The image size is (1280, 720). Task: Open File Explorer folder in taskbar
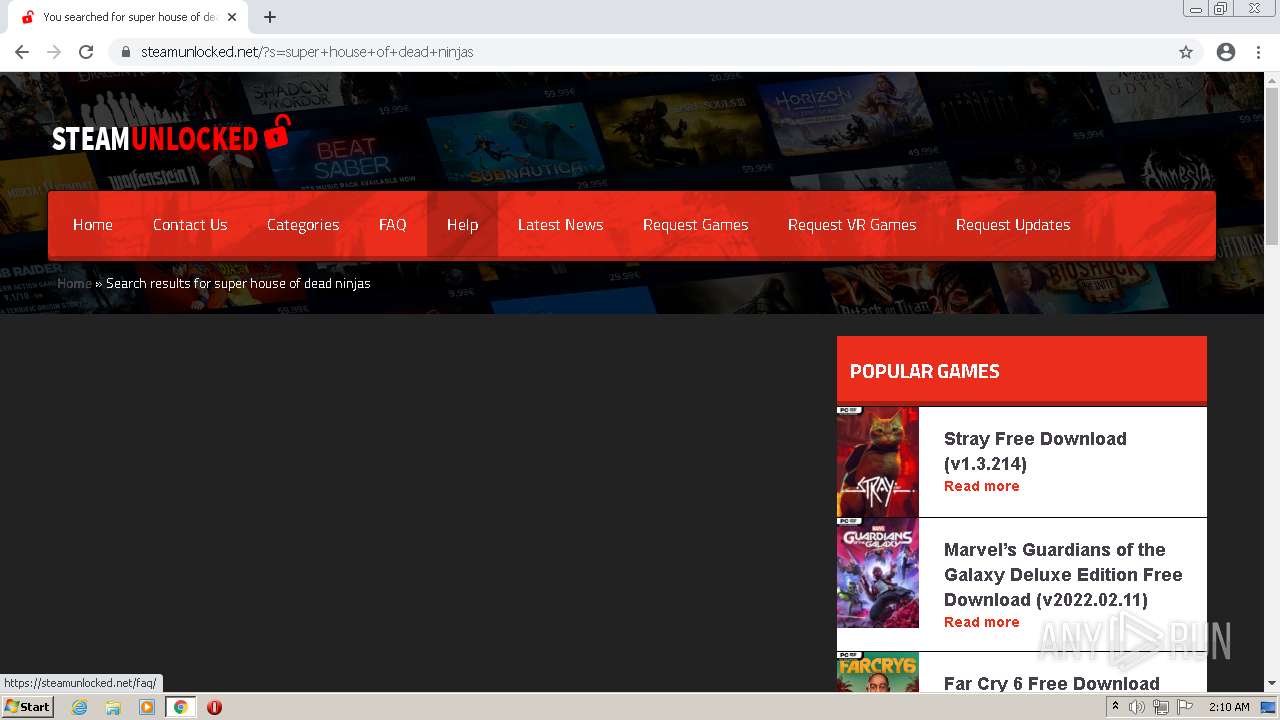[113, 707]
